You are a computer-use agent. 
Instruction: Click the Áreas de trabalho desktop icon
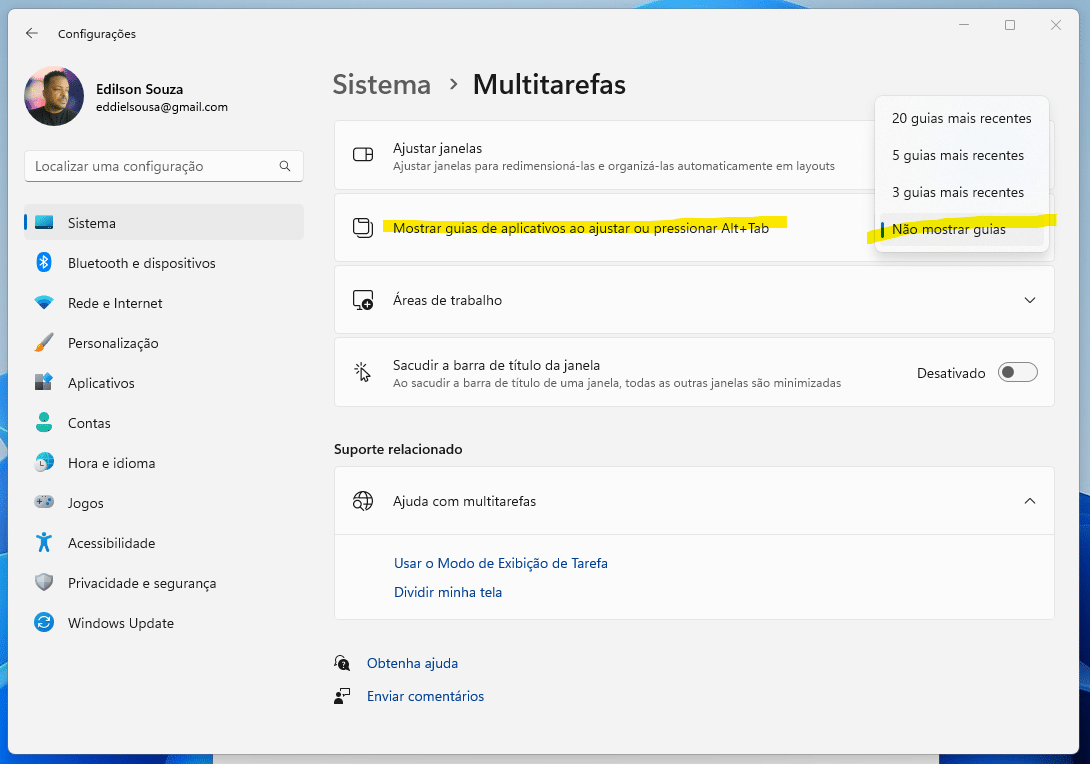click(363, 300)
